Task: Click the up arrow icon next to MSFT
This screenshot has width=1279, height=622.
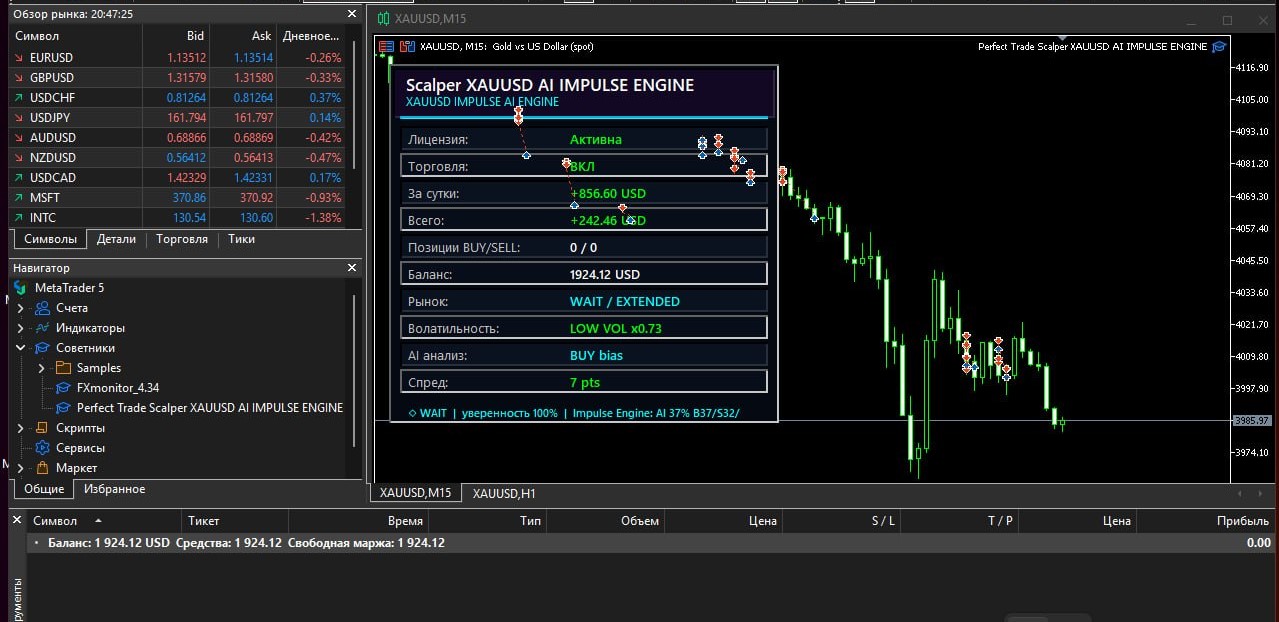Action: click(19, 198)
